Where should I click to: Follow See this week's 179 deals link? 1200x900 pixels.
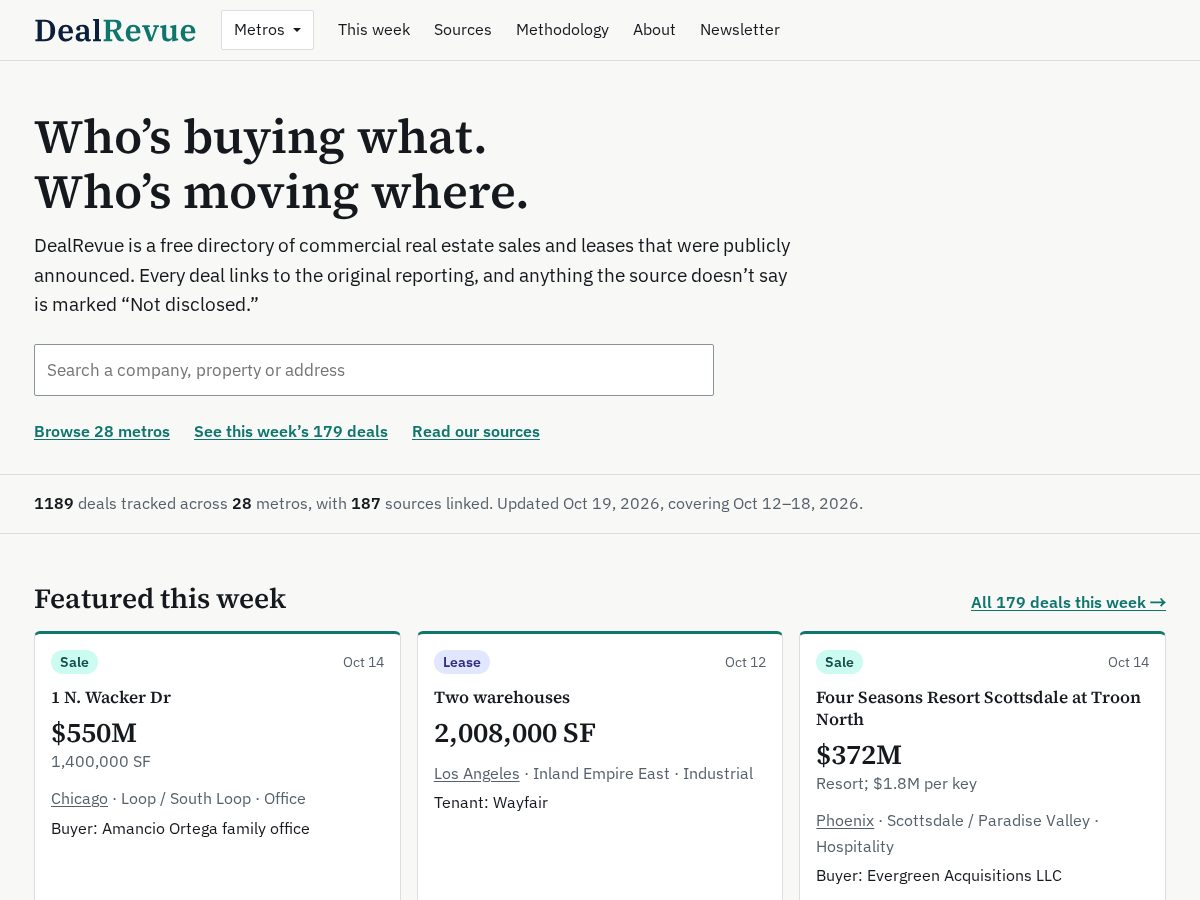point(291,432)
